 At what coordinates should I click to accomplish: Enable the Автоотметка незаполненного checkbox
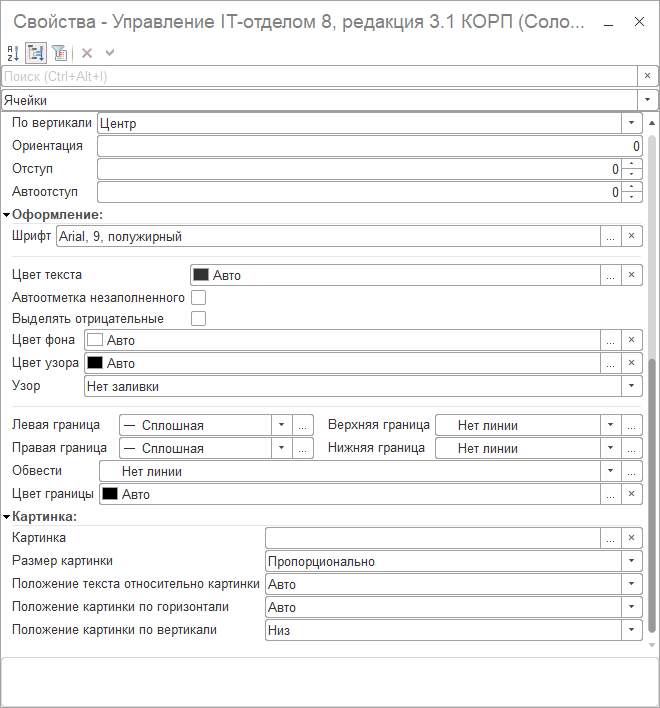click(198, 298)
